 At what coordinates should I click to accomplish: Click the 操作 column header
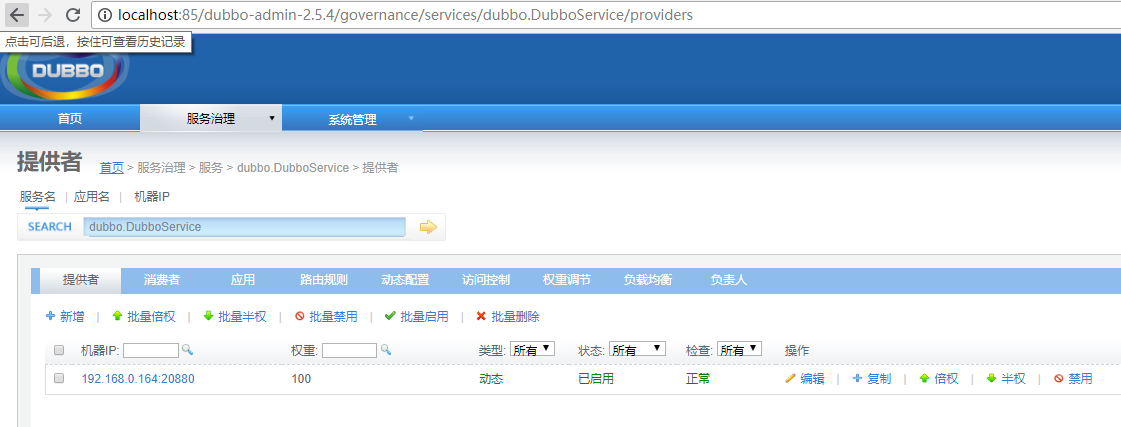(796, 350)
